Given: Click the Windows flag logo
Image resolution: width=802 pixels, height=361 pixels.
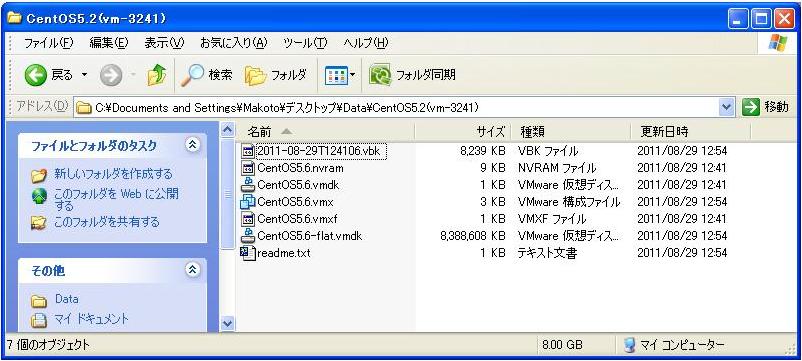Looking at the screenshot, I should tap(777, 43).
